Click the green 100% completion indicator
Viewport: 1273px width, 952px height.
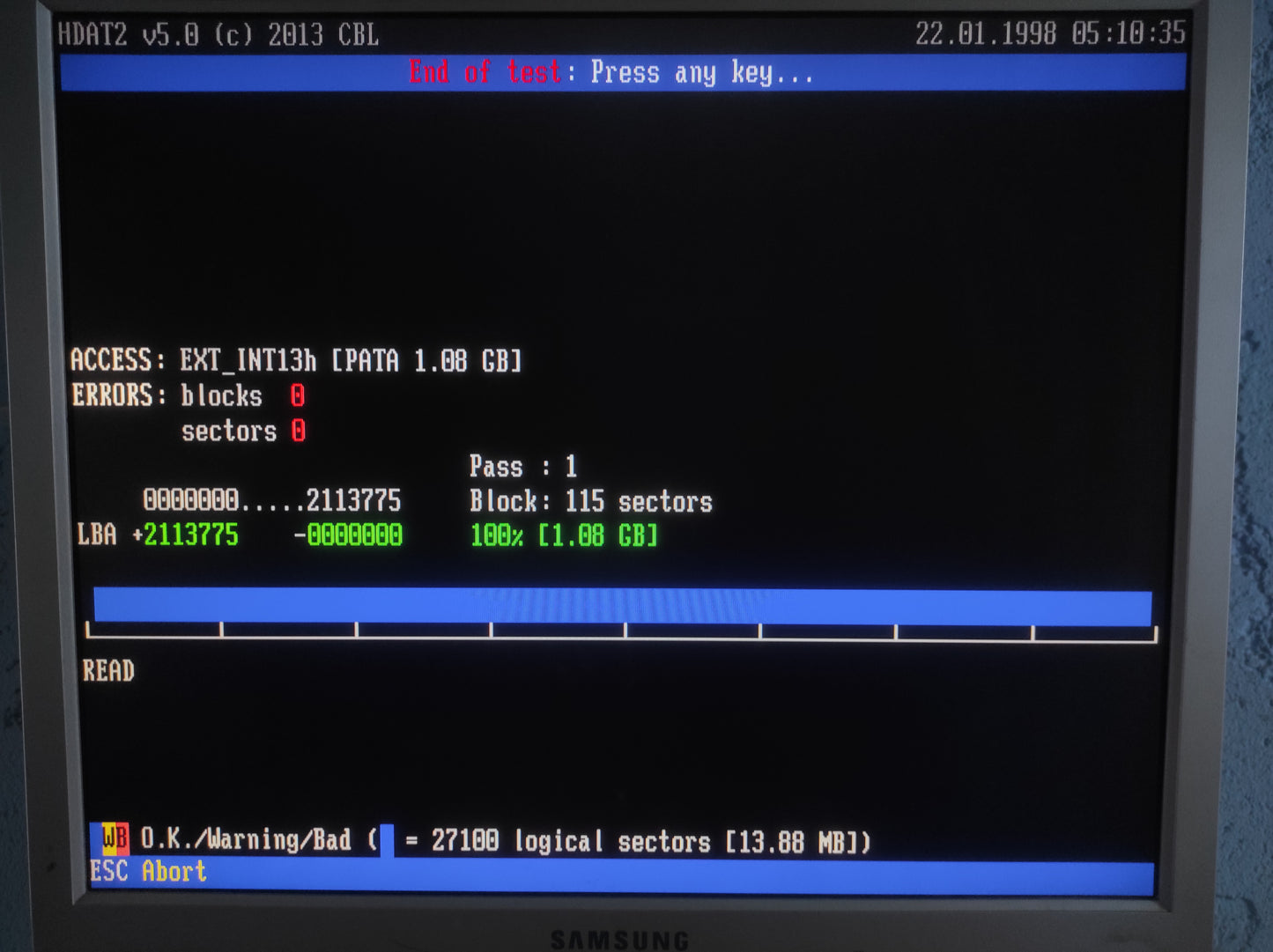(x=496, y=535)
